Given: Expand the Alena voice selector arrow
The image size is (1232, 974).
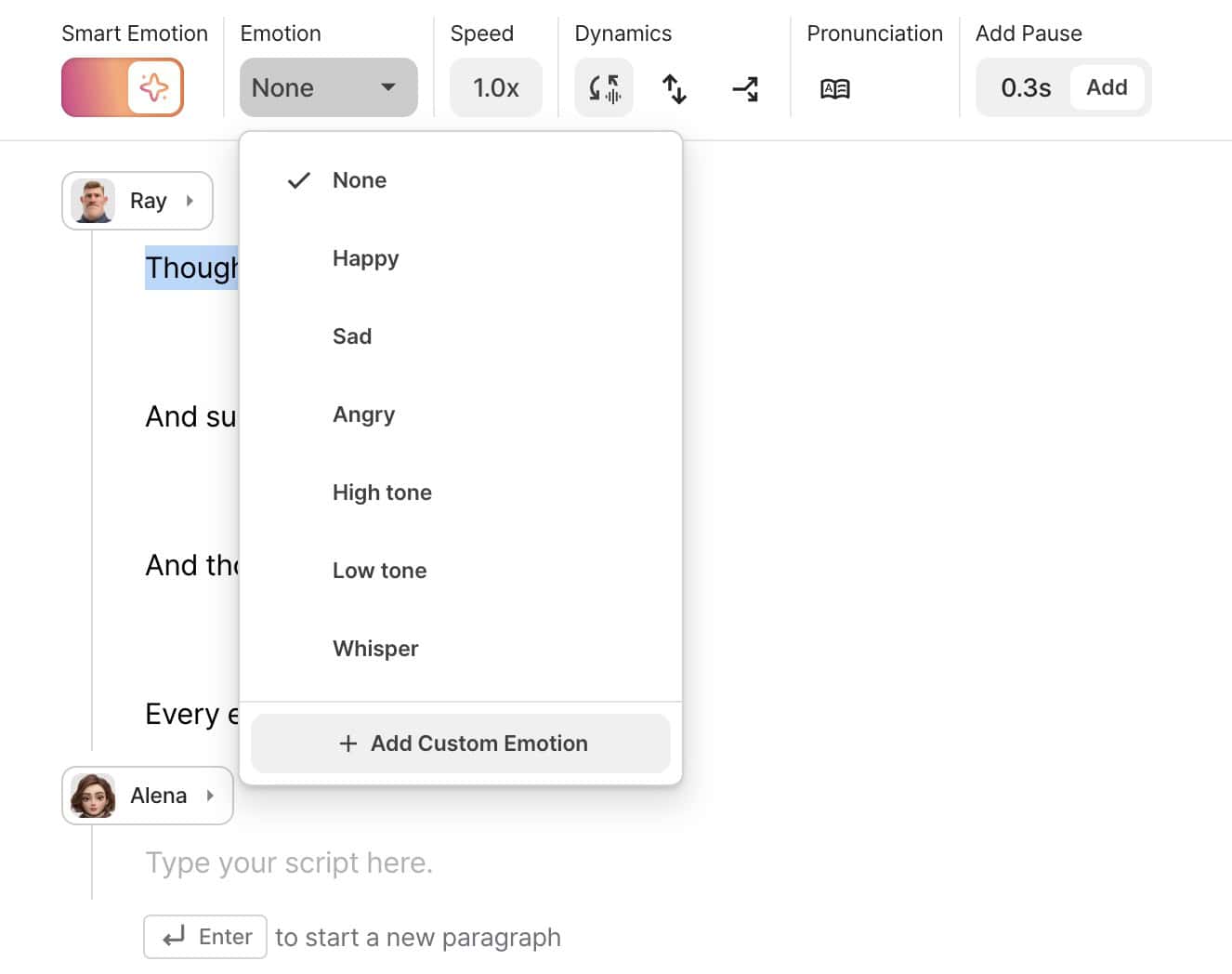Looking at the screenshot, I should [x=210, y=796].
